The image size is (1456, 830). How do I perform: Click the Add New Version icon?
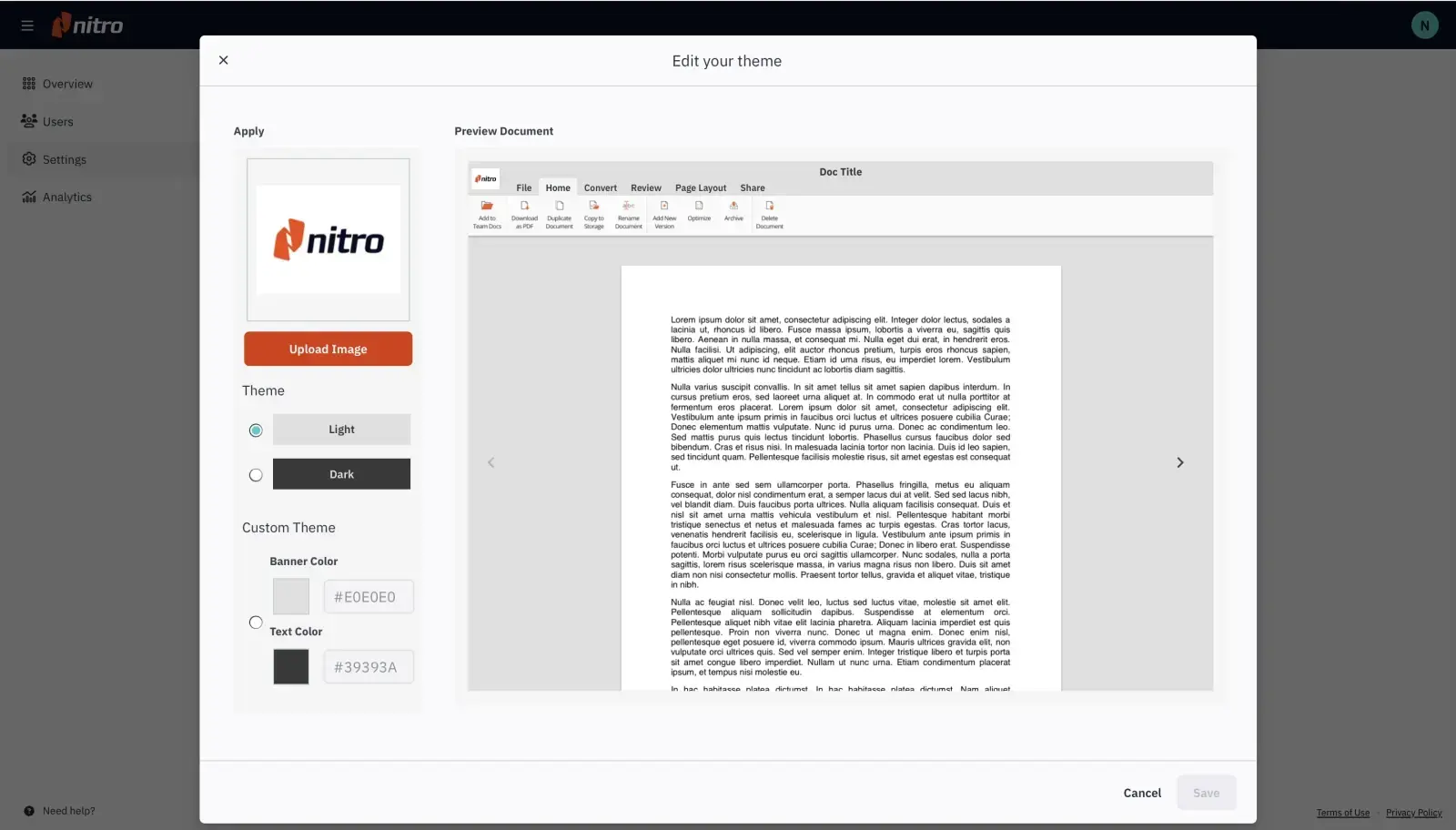point(664,207)
